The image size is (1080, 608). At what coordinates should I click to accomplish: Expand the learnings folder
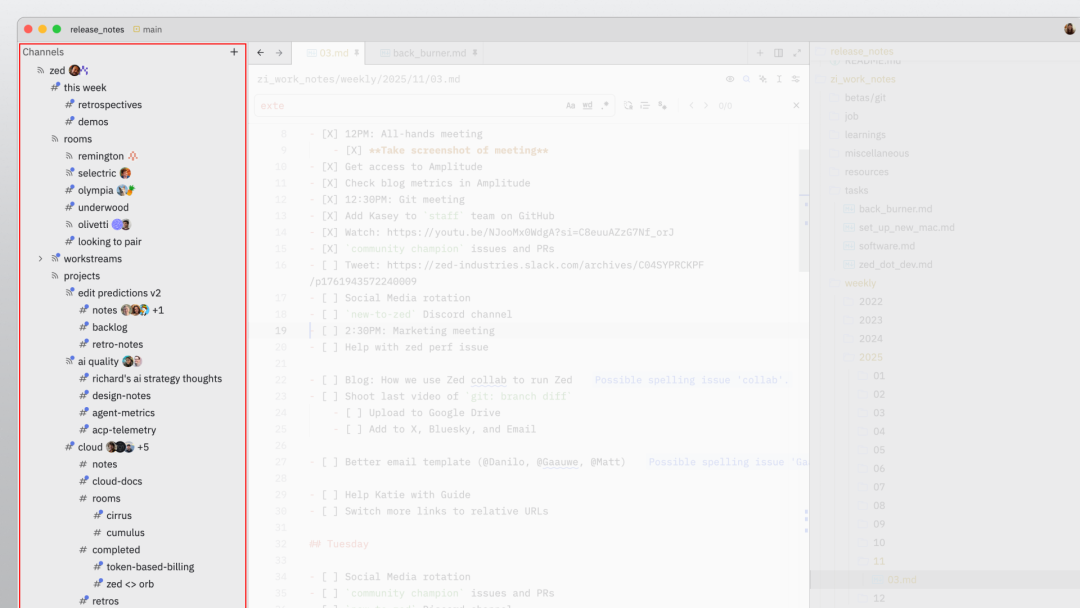pos(865,135)
